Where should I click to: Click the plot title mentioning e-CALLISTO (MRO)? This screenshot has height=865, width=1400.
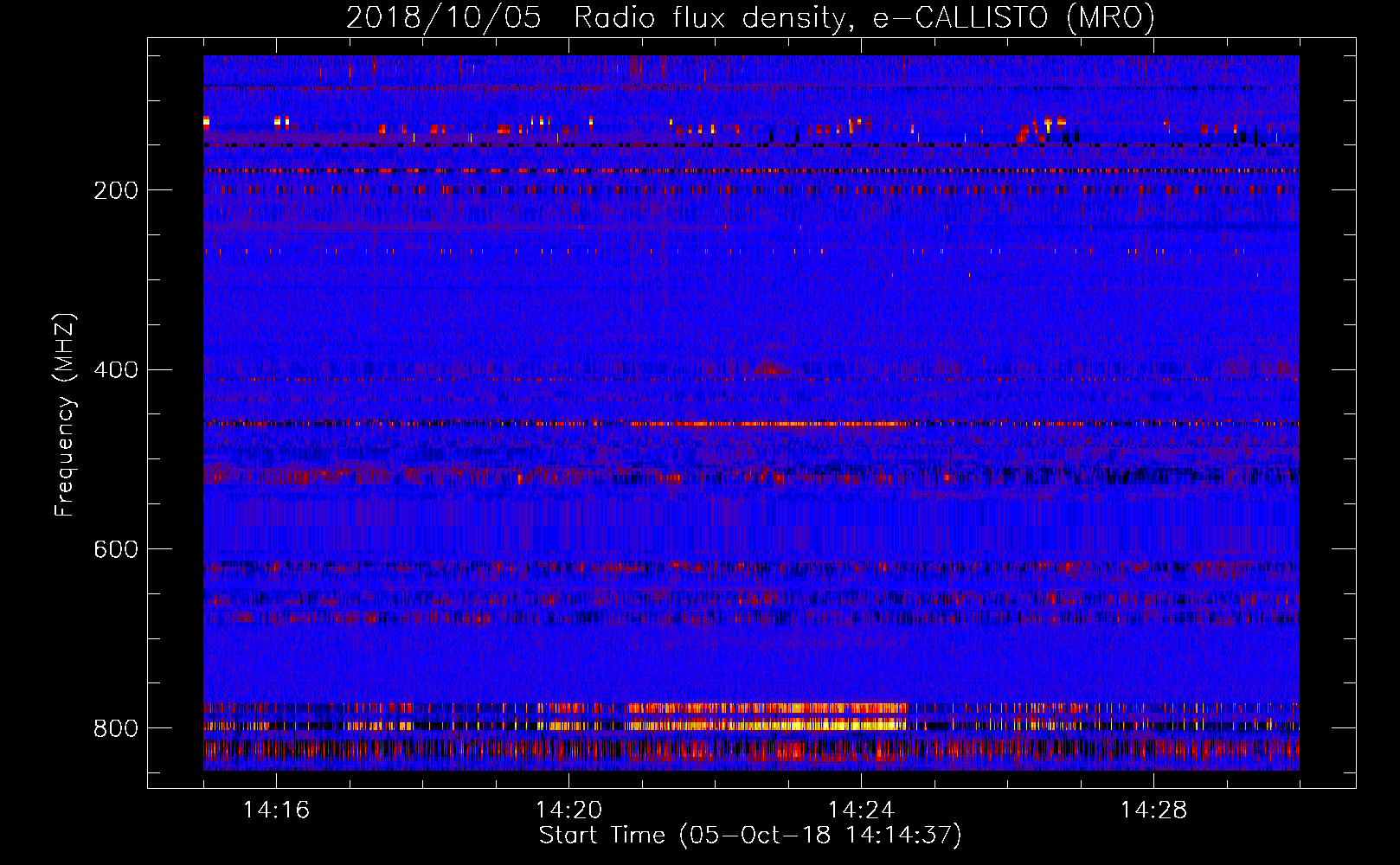[750, 18]
